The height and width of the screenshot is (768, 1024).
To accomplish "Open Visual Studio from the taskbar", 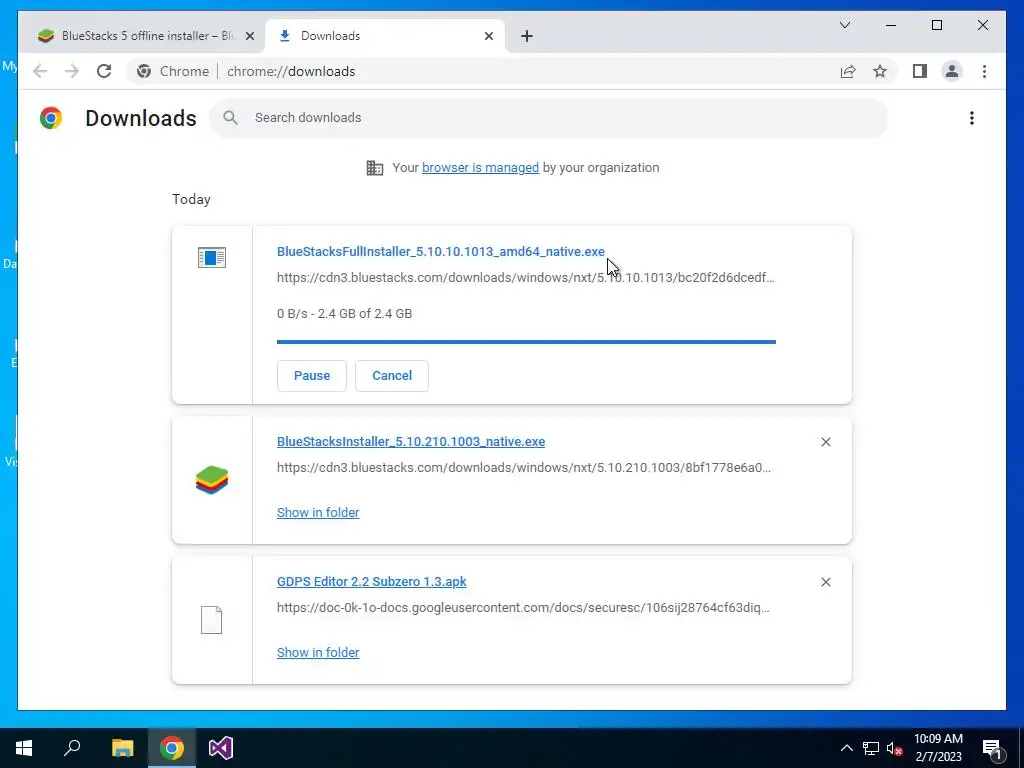I will point(221,748).
